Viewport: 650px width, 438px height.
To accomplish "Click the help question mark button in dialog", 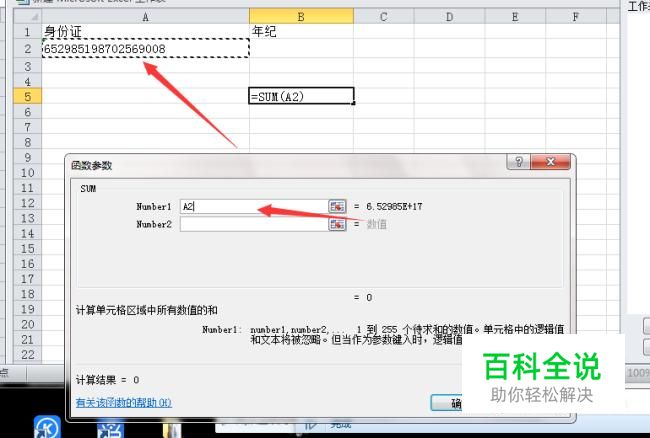I will pyautogui.click(x=518, y=162).
